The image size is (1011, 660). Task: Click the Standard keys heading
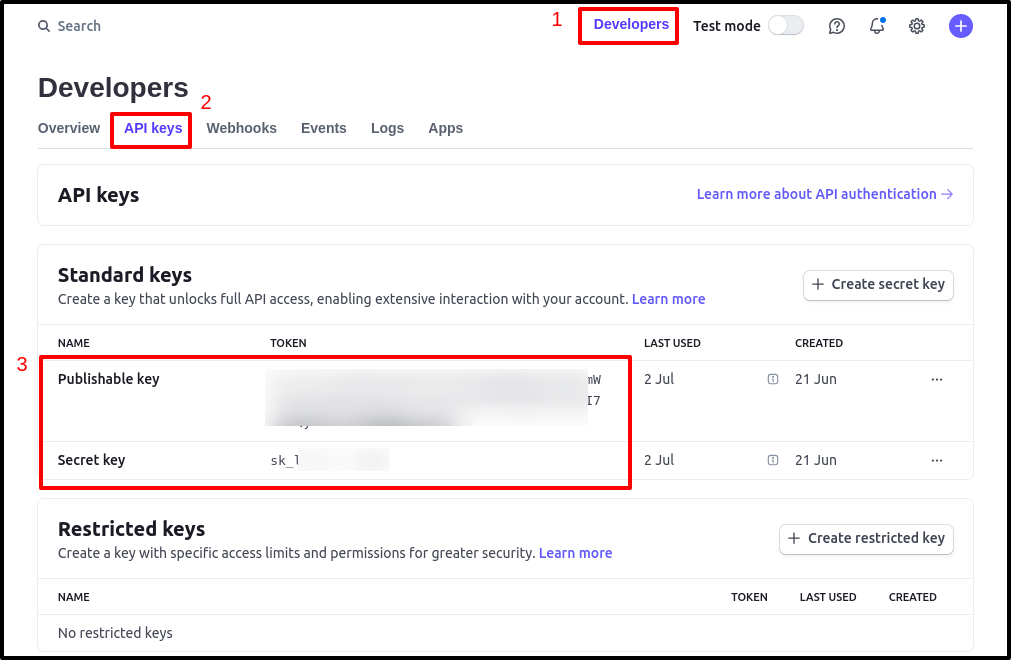pos(125,275)
